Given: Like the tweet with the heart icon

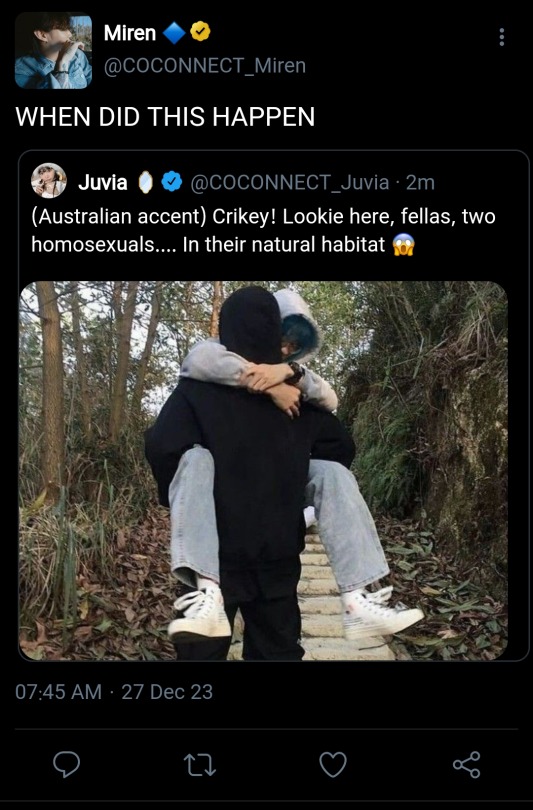Looking at the screenshot, I should point(333,765).
